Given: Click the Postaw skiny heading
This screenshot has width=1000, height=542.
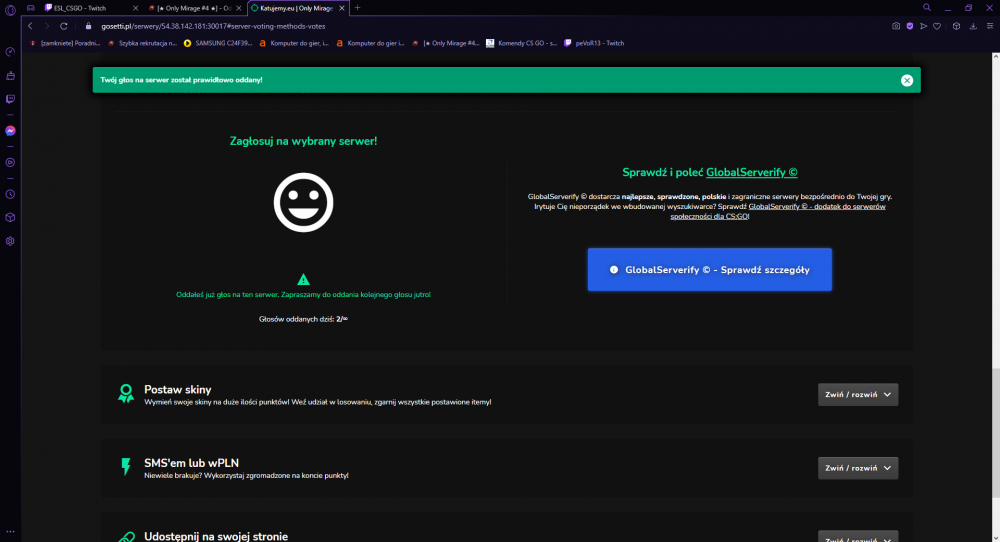Looking at the screenshot, I should (x=177, y=390).
